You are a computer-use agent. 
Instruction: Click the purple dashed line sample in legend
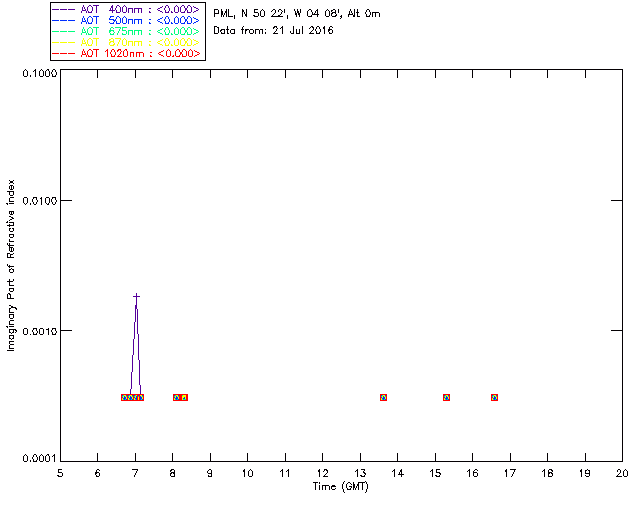point(64,9)
